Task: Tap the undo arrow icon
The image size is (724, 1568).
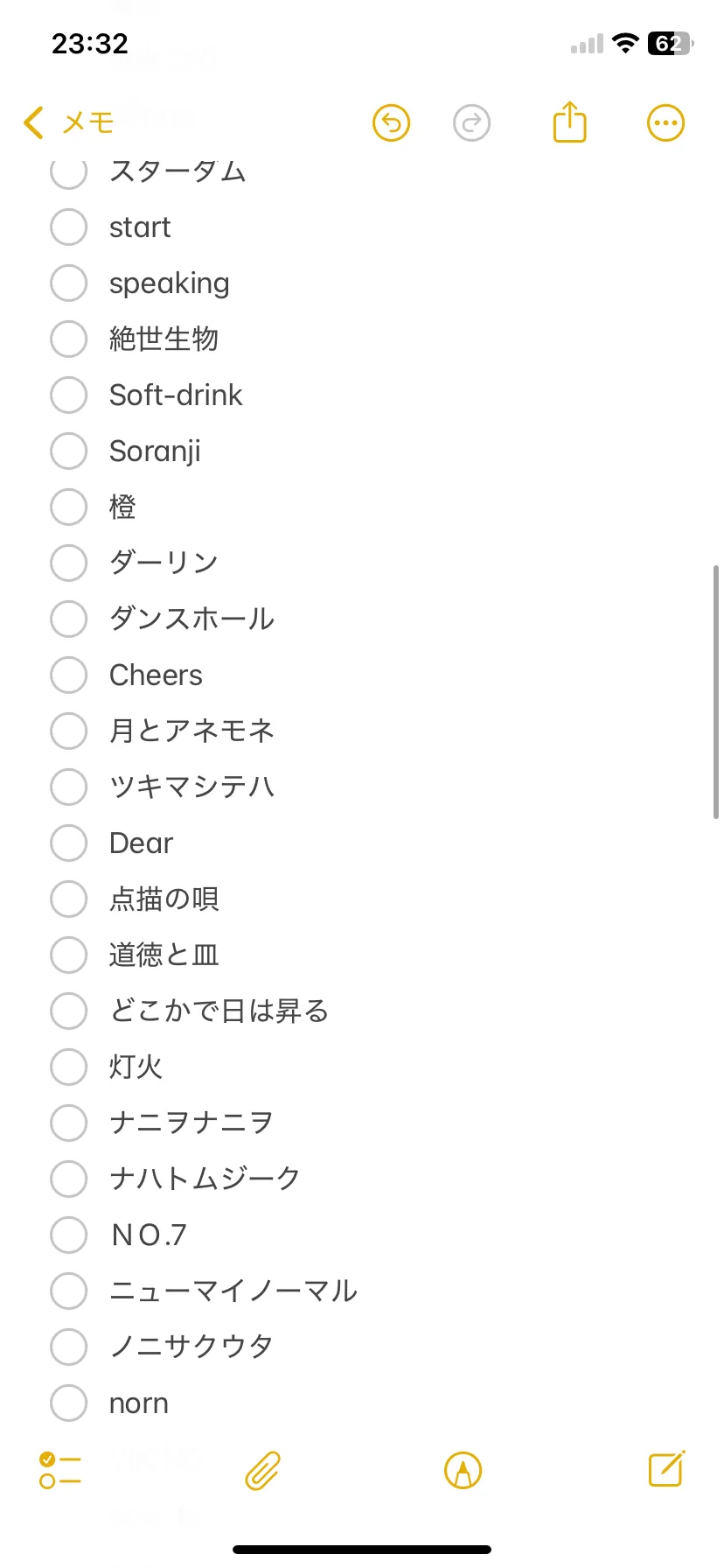Action: 391,123
